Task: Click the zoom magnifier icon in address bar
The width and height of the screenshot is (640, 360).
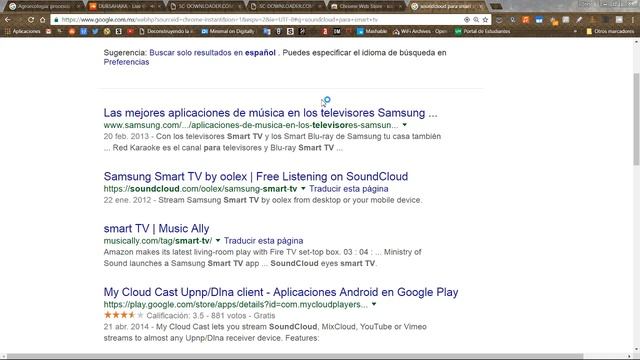Action: (x=476, y=20)
